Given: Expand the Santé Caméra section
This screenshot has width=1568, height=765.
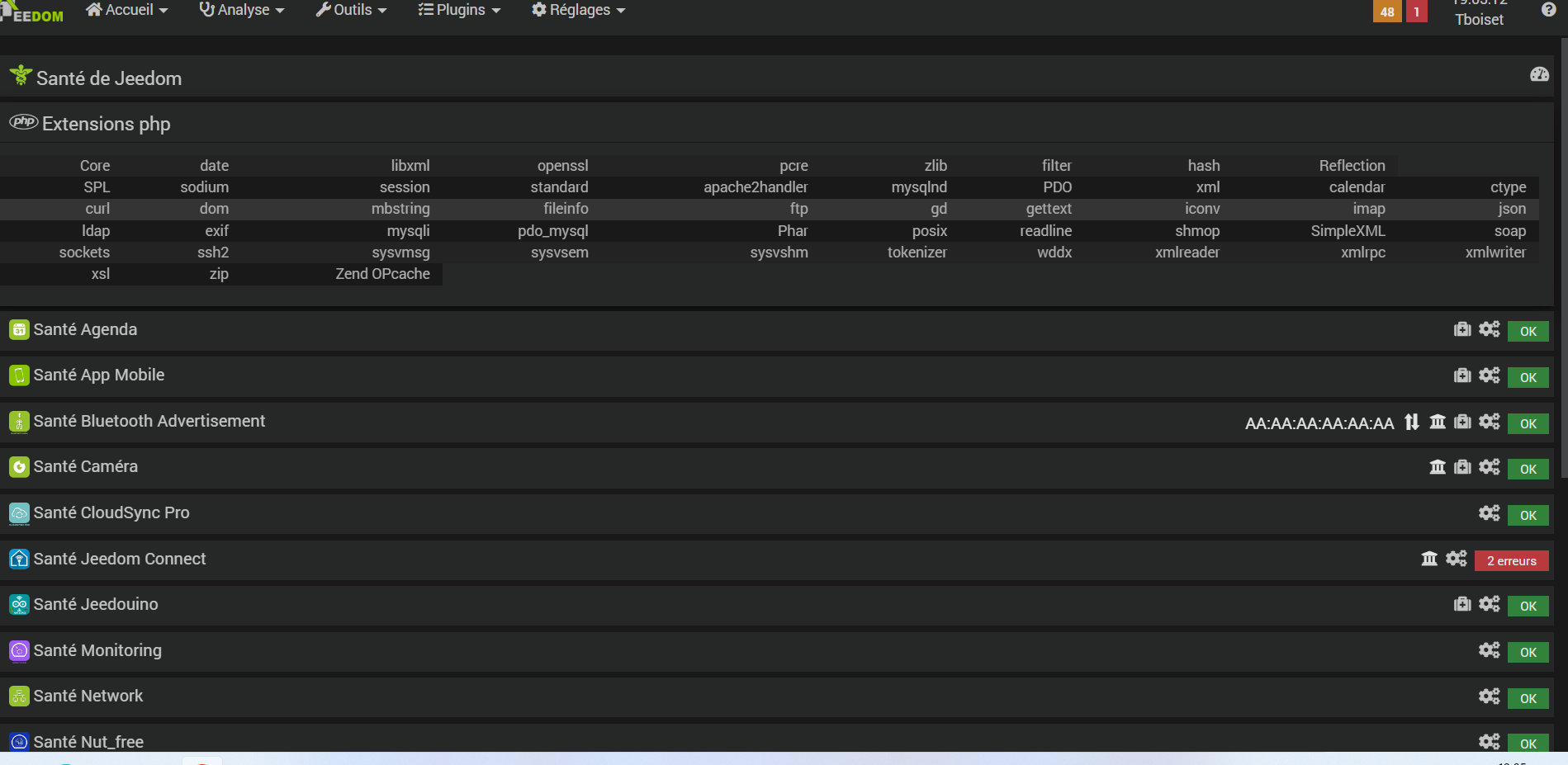Looking at the screenshot, I should point(86,467).
